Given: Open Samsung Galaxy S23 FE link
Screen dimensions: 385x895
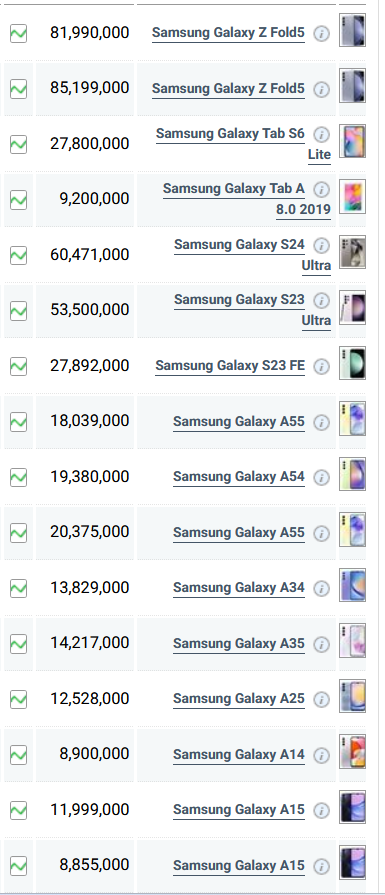Looking at the screenshot, I should pos(230,365).
